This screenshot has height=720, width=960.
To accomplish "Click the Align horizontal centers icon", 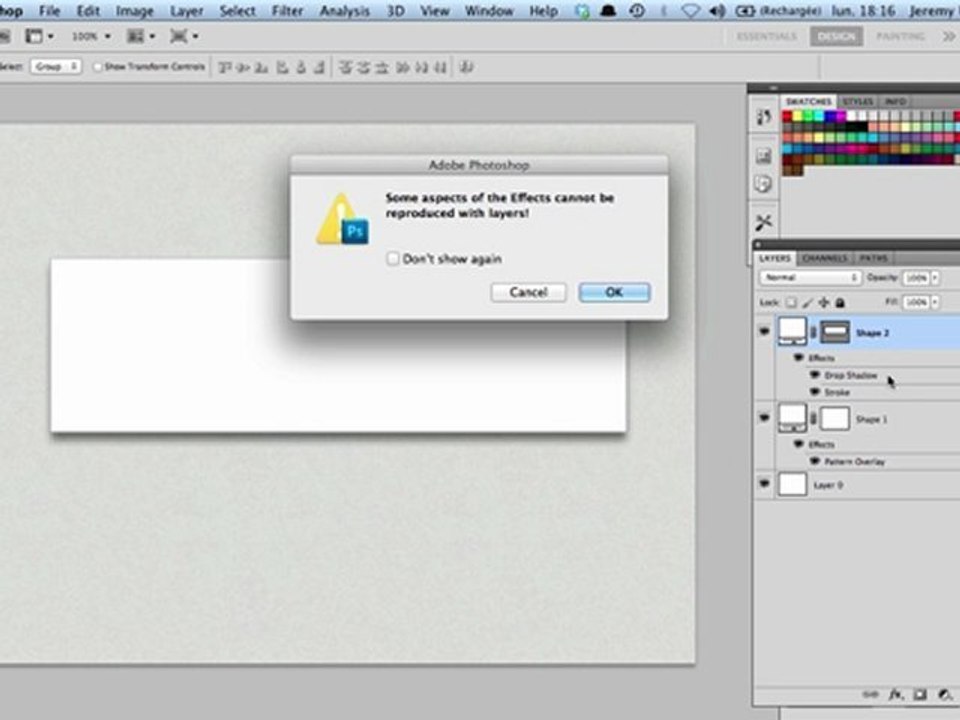I will click(301, 67).
